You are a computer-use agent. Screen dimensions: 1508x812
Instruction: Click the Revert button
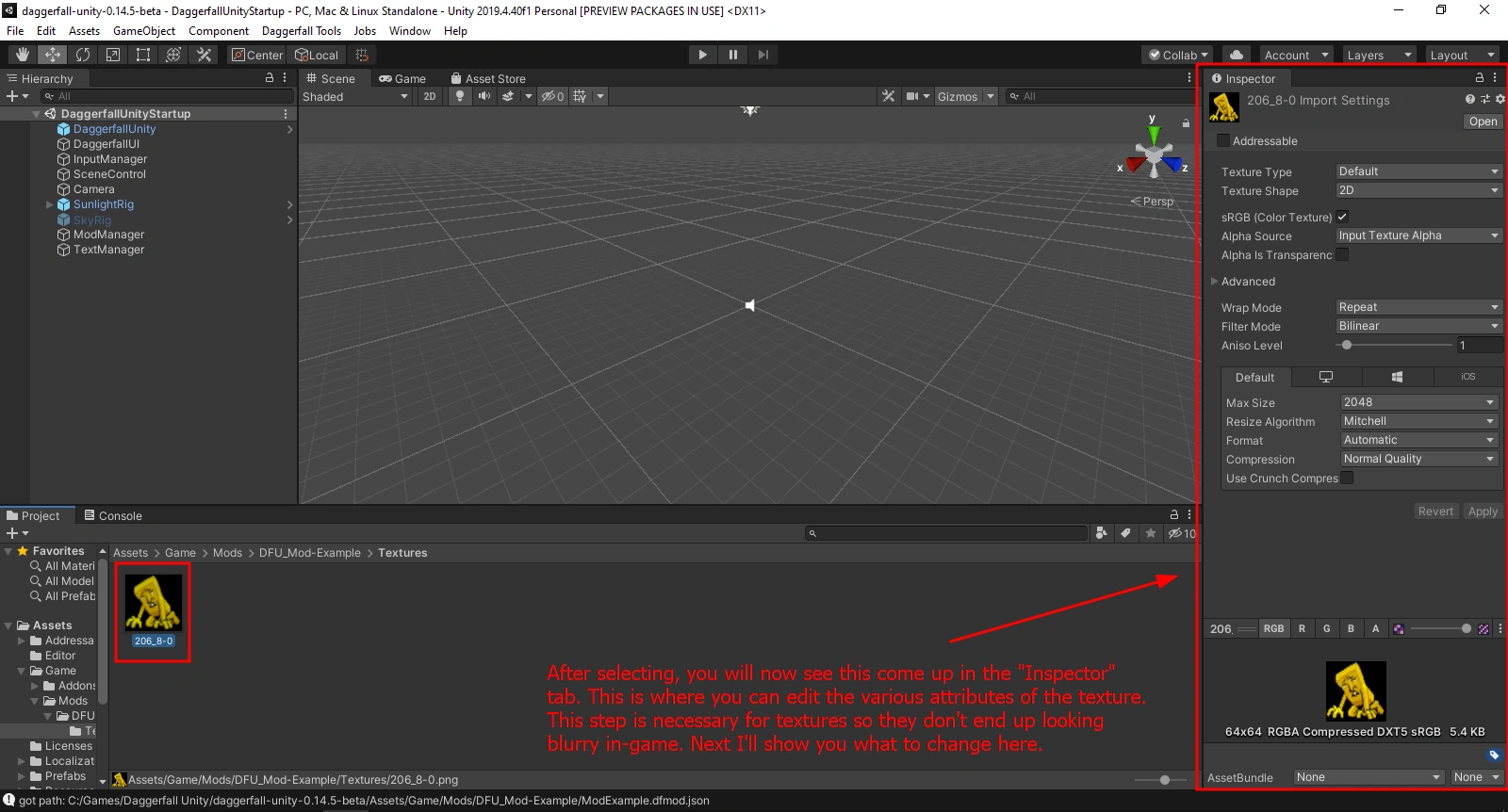point(1435,512)
